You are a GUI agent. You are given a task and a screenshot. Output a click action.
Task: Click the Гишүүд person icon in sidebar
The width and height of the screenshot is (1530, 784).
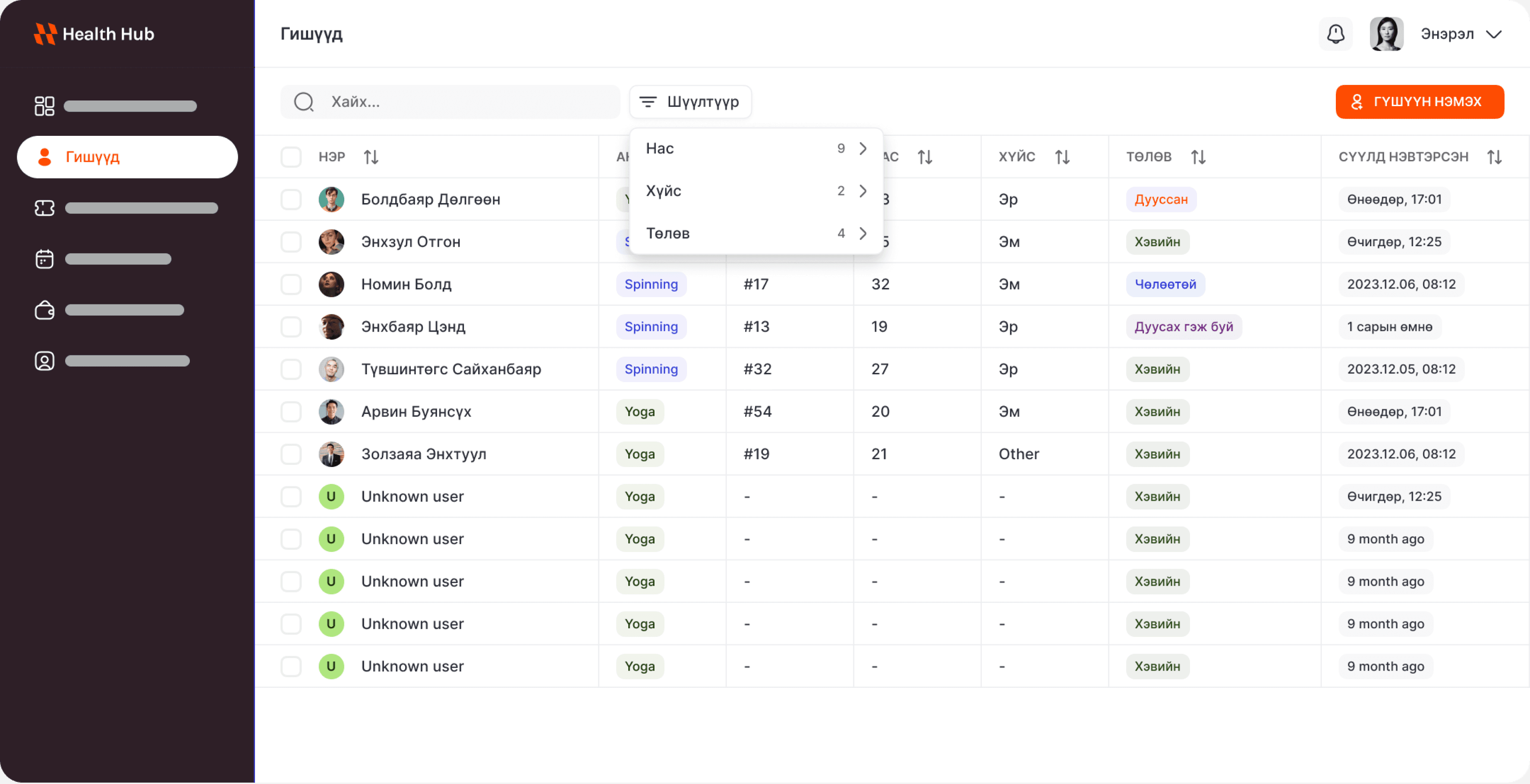44,157
